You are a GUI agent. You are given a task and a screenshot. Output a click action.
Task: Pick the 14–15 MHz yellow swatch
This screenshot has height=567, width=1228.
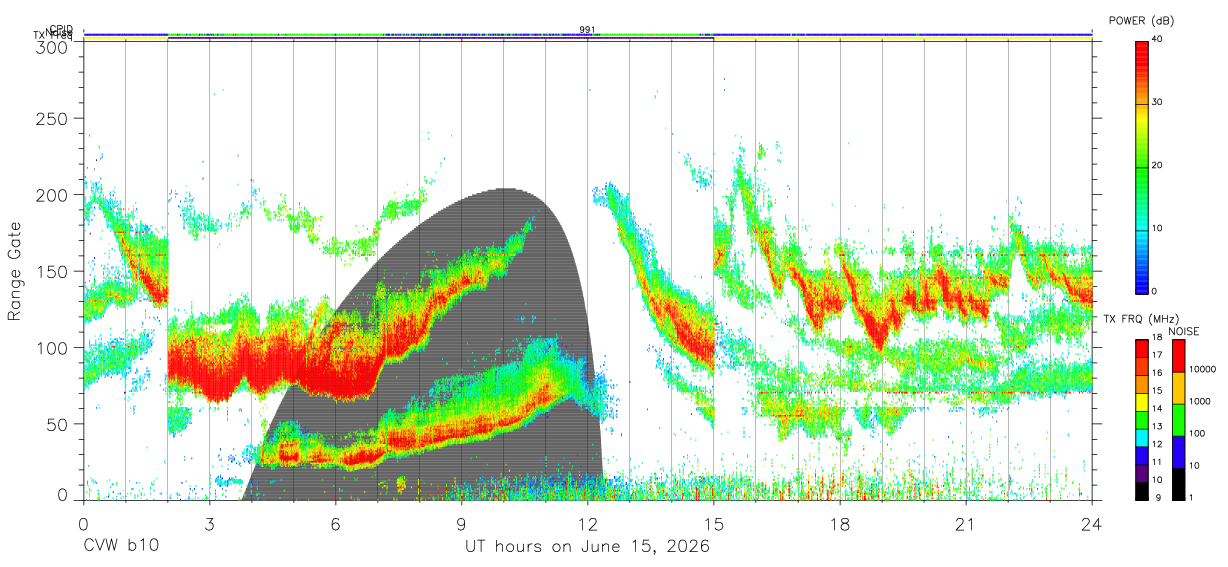(x=1141, y=400)
